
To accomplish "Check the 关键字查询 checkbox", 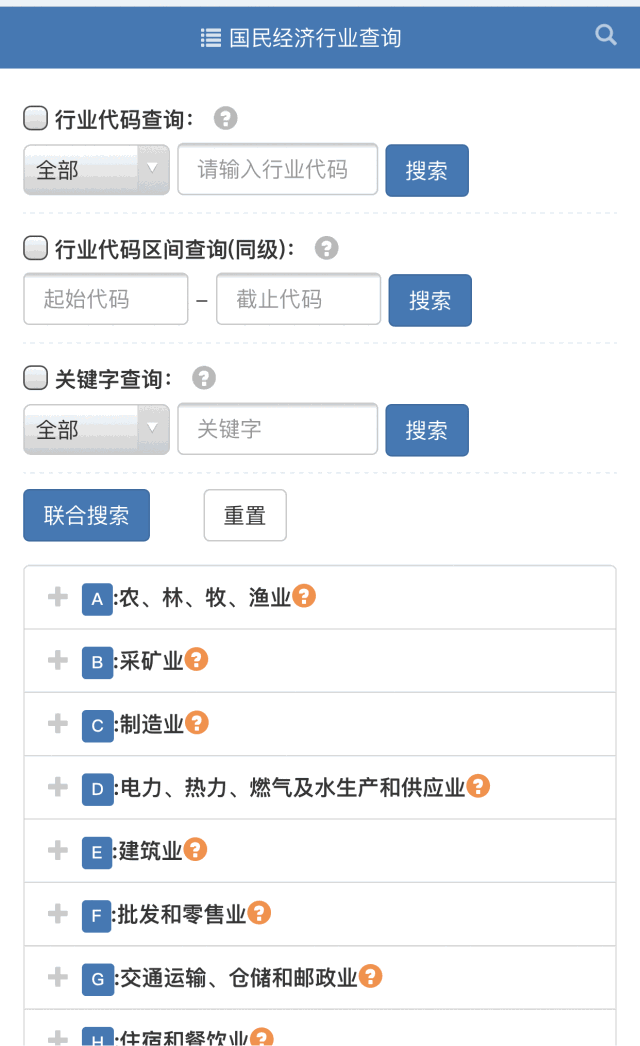I will 35,378.
